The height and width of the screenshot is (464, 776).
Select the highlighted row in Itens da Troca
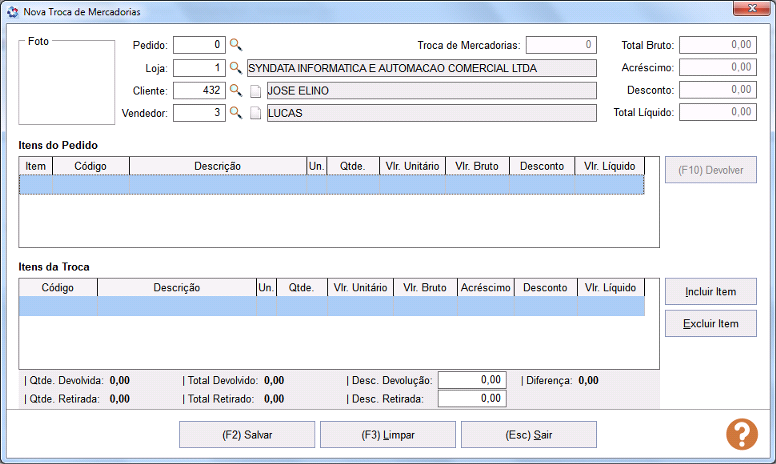[x=332, y=306]
